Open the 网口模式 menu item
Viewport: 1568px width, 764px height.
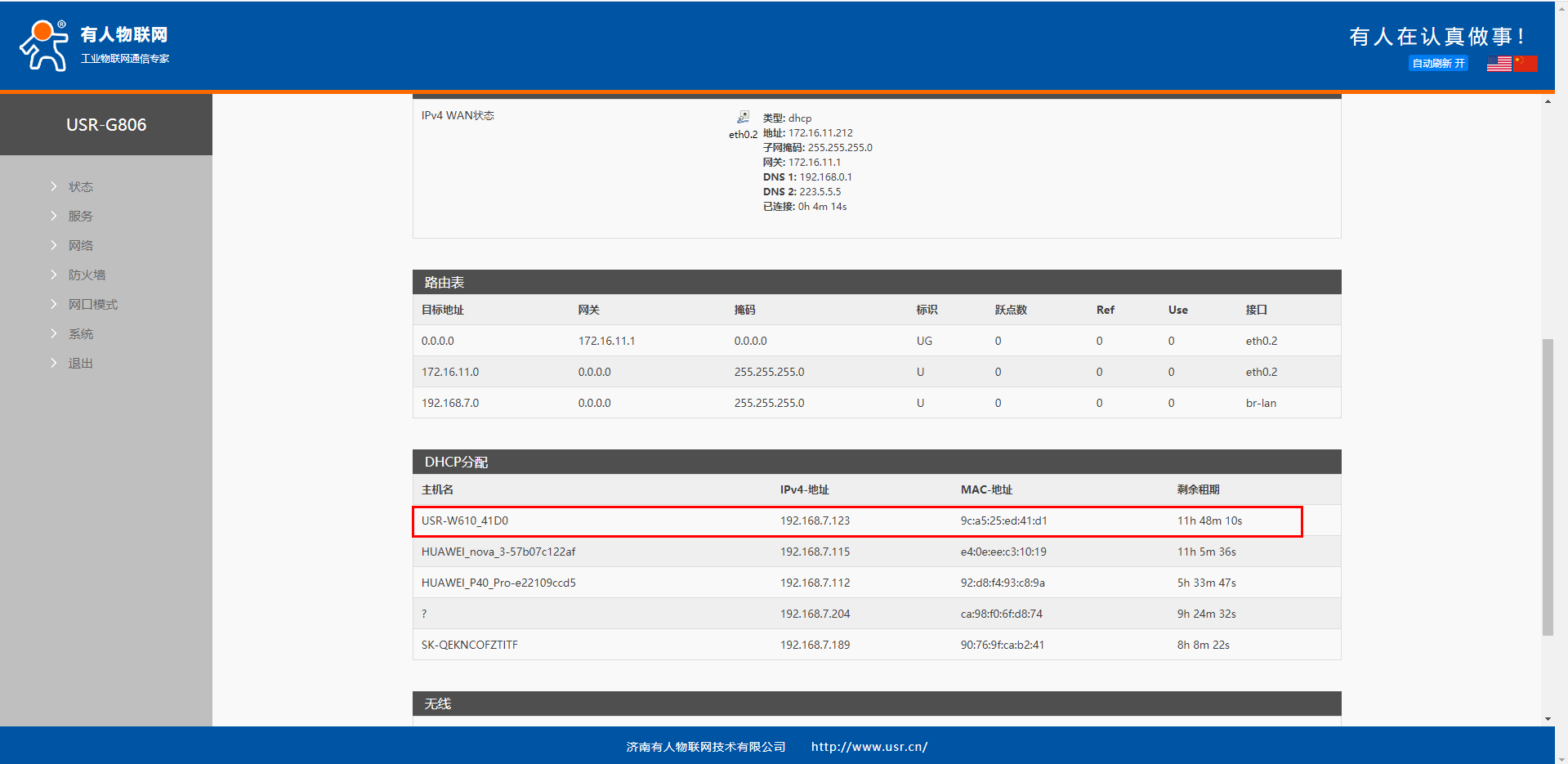(92, 305)
